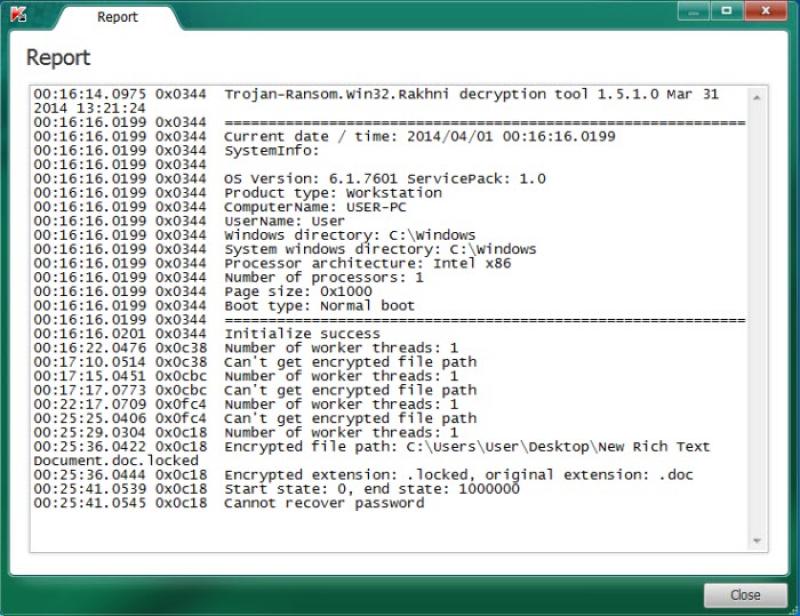Click the "Start state: 0, end state: 1000000" line
Image resolution: width=800 pixels, height=616 pixels.
(x=277, y=489)
